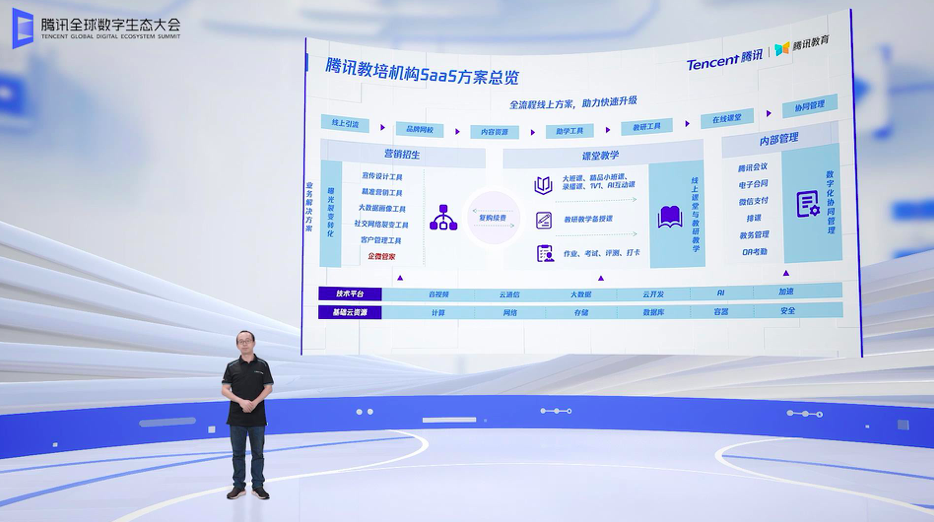Select the 协同管理 step box
Image resolution: width=934 pixels, height=522 pixels.
click(810, 105)
